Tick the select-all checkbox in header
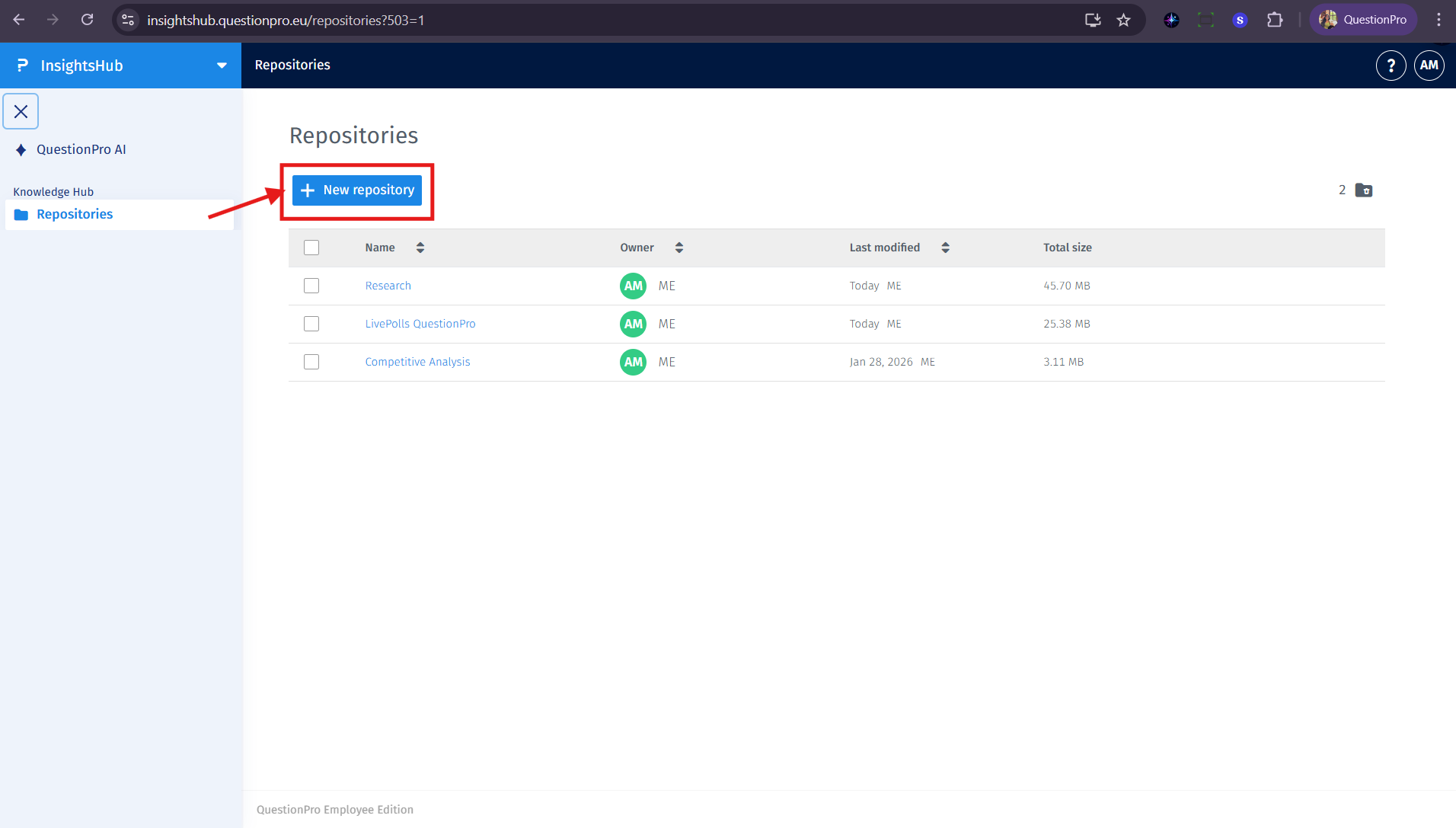 311,248
